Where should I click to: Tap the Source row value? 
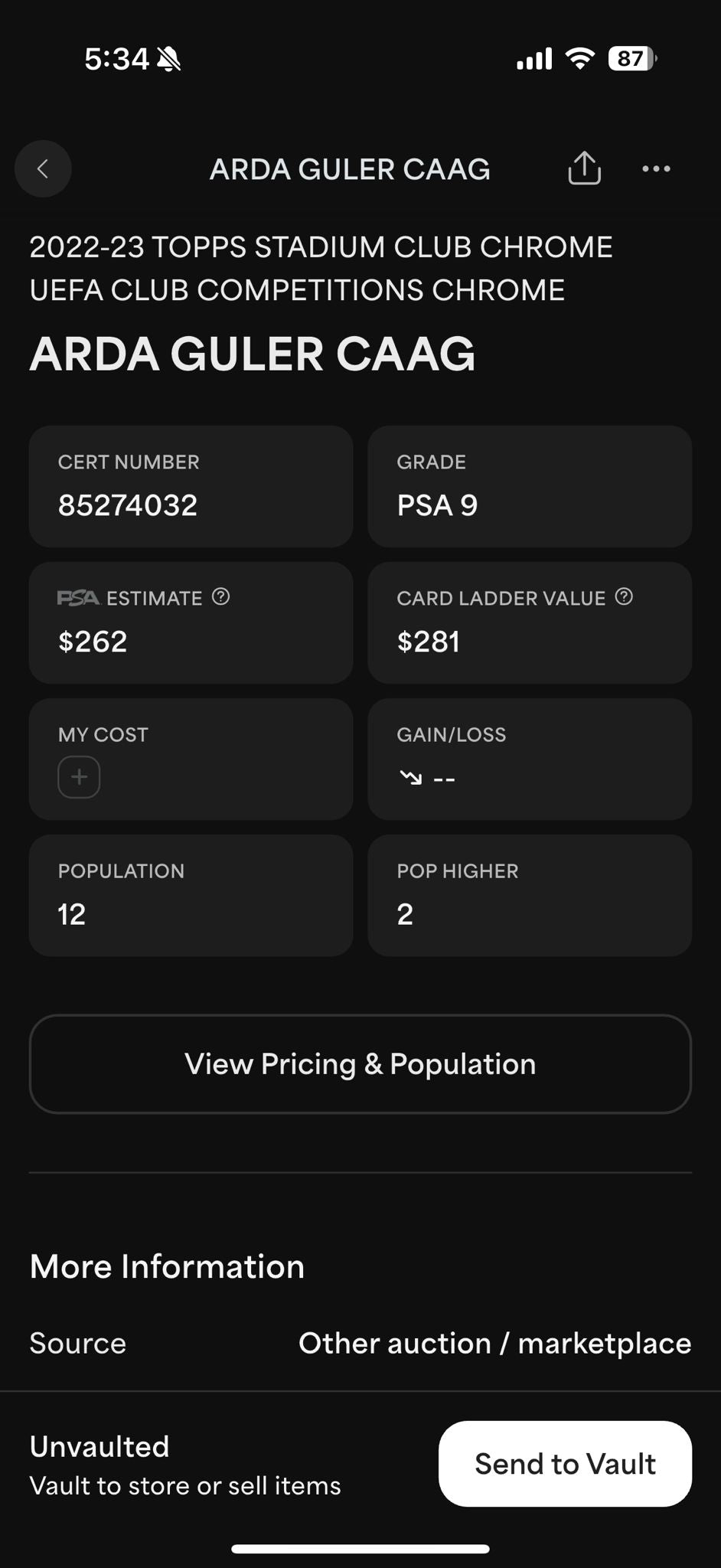(494, 1343)
